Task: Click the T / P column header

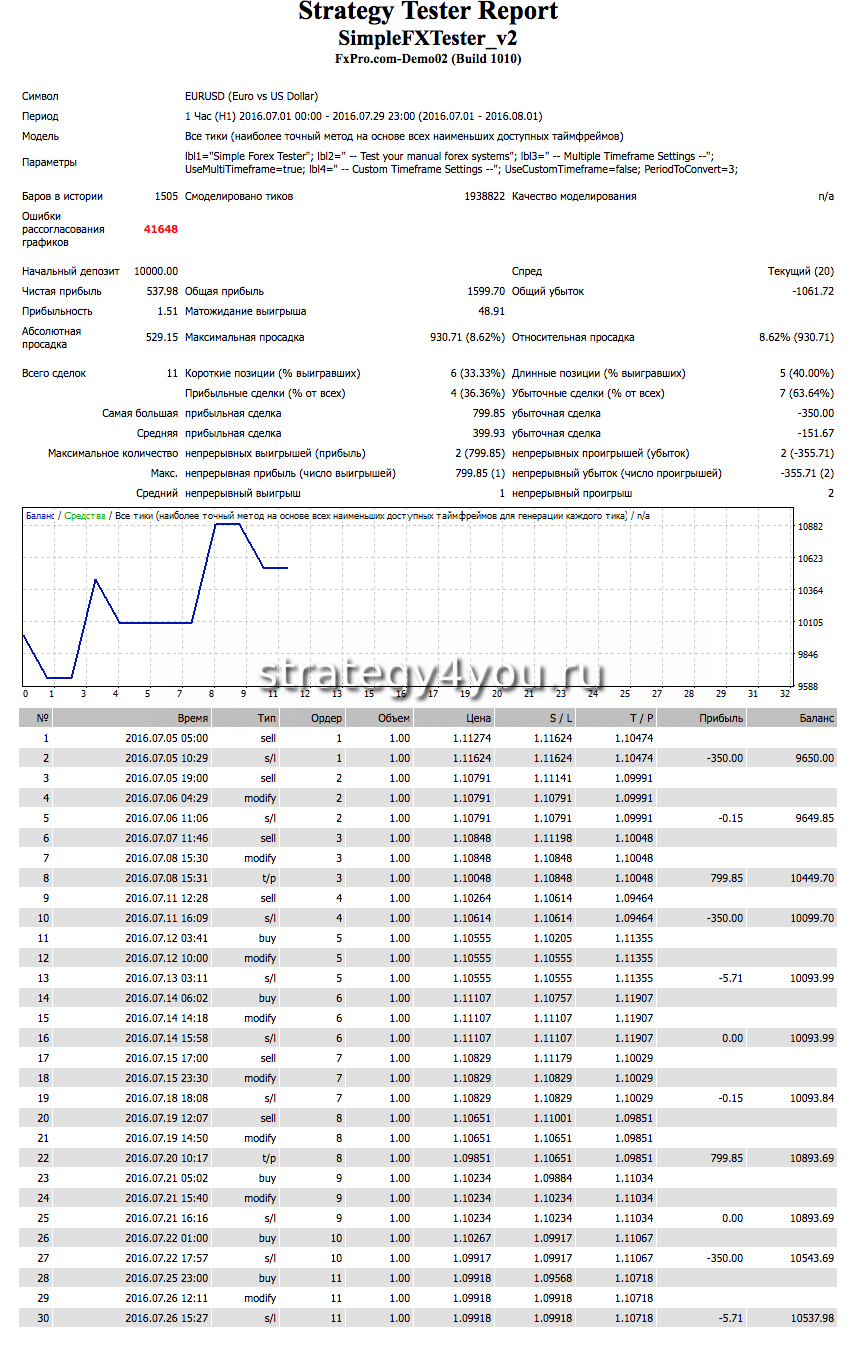Action: [x=640, y=718]
